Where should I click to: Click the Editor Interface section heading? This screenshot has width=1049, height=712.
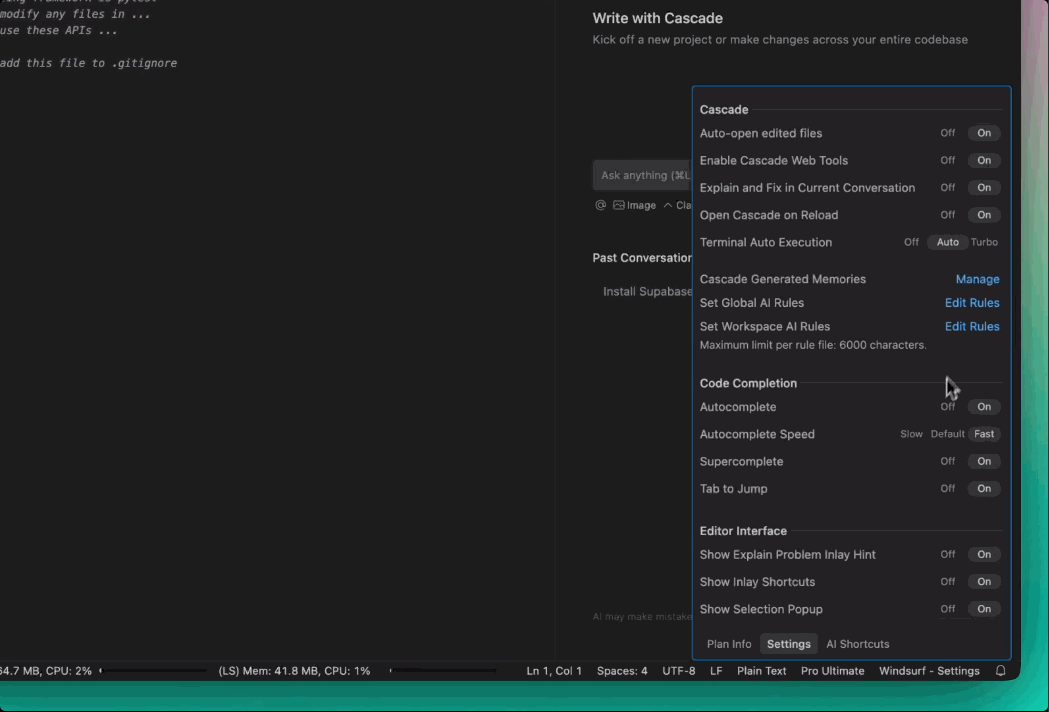[743, 531]
